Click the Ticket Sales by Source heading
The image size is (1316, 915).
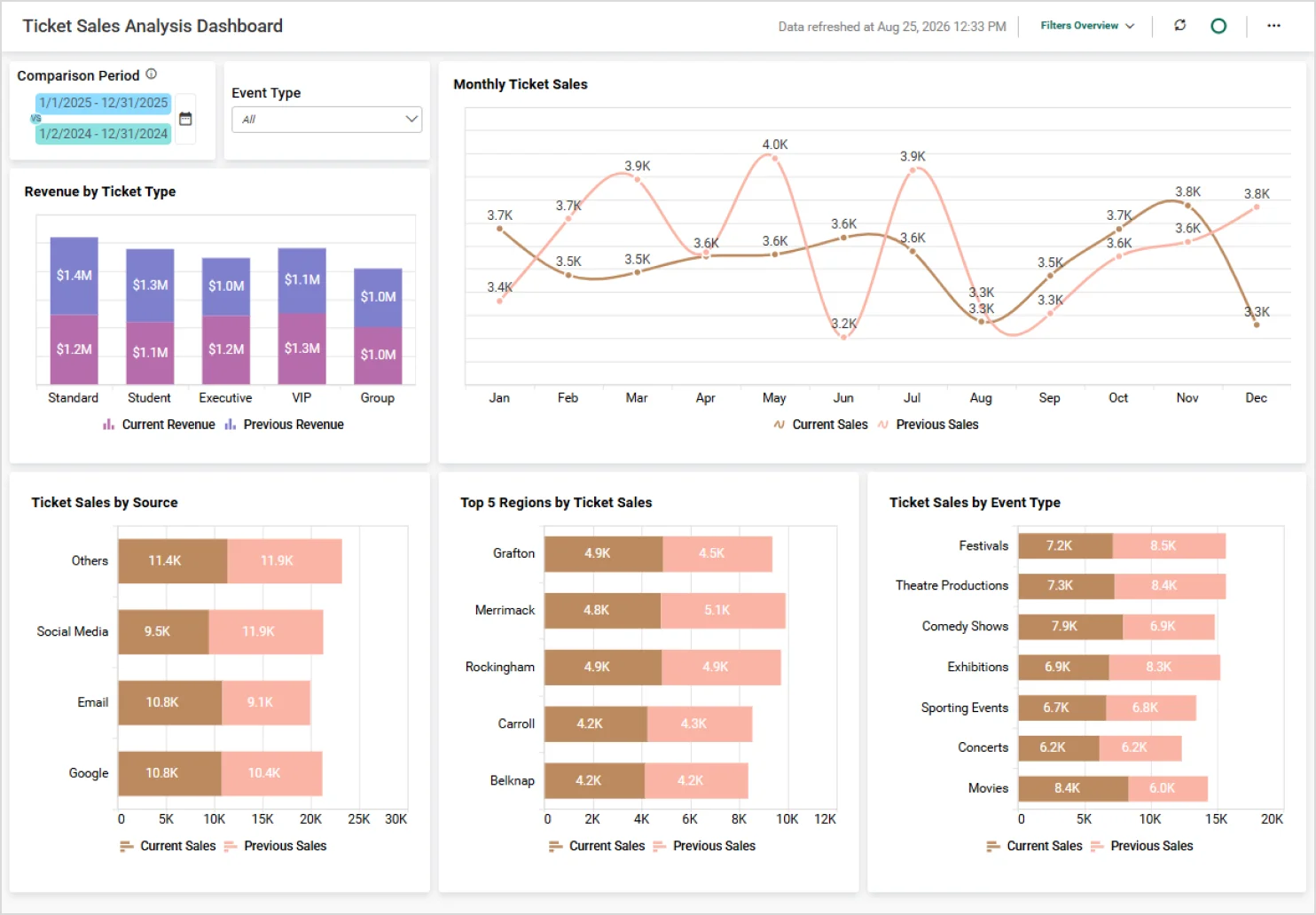click(x=105, y=503)
